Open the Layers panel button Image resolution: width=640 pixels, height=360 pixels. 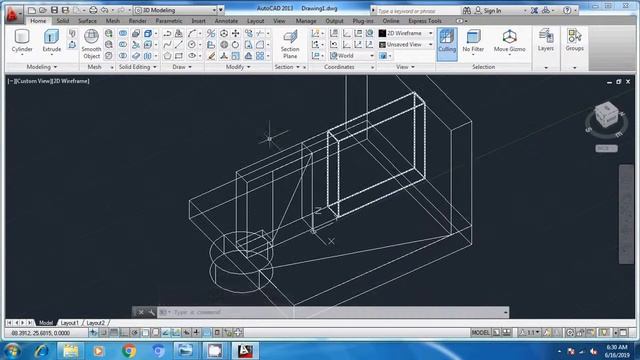tap(545, 41)
